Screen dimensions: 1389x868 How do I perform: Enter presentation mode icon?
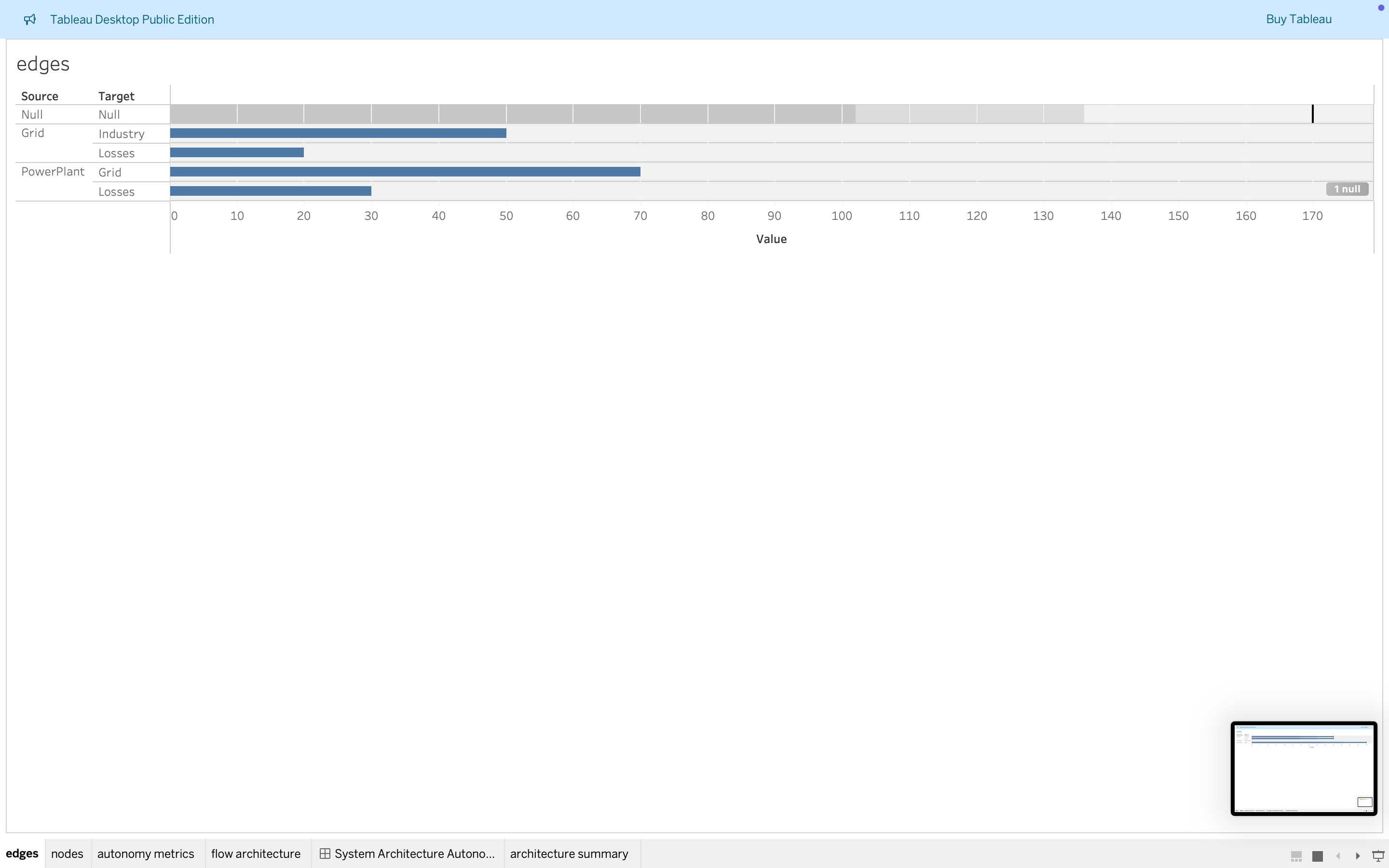click(x=1378, y=856)
